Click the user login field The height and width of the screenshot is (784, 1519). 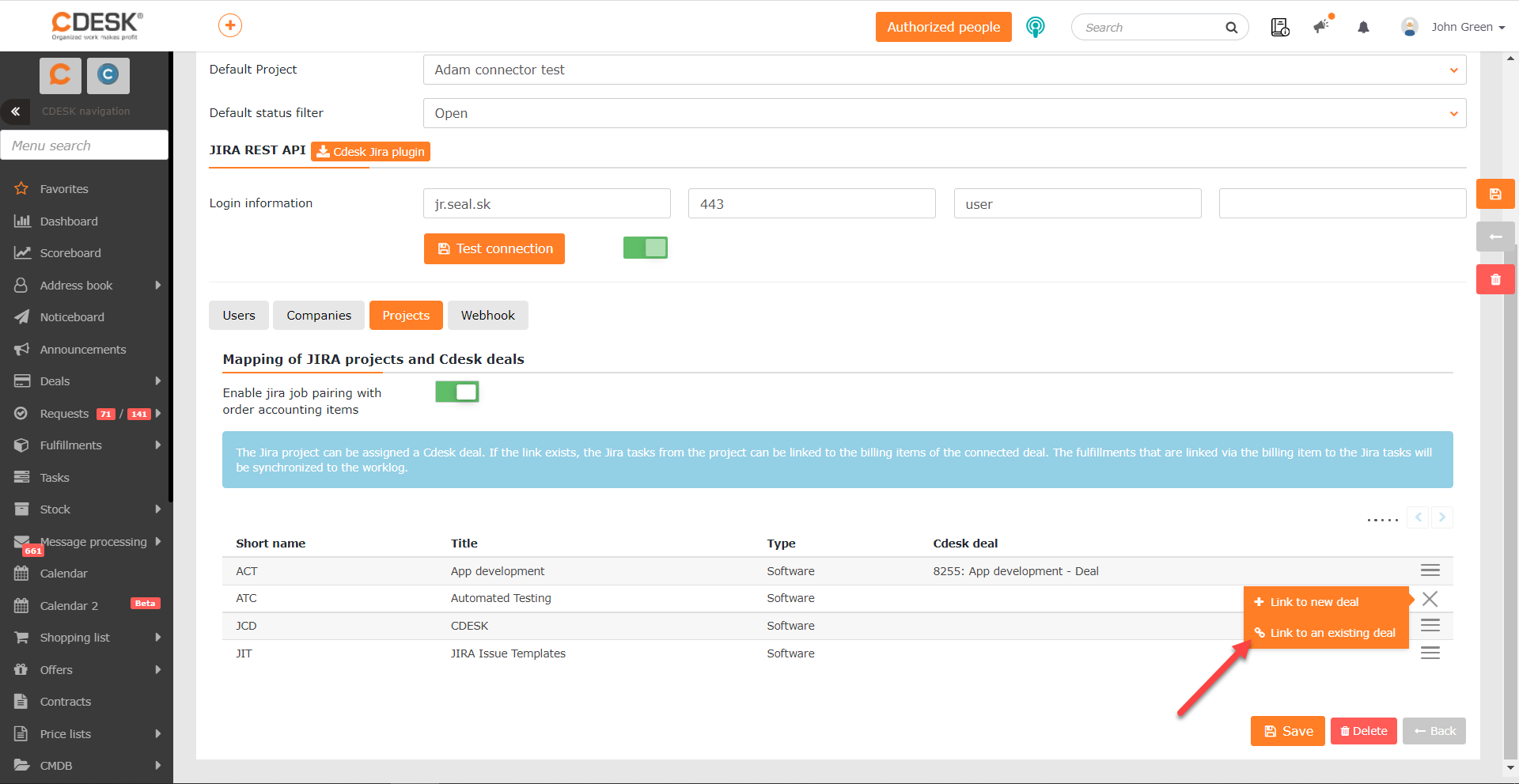pos(1078,204)
